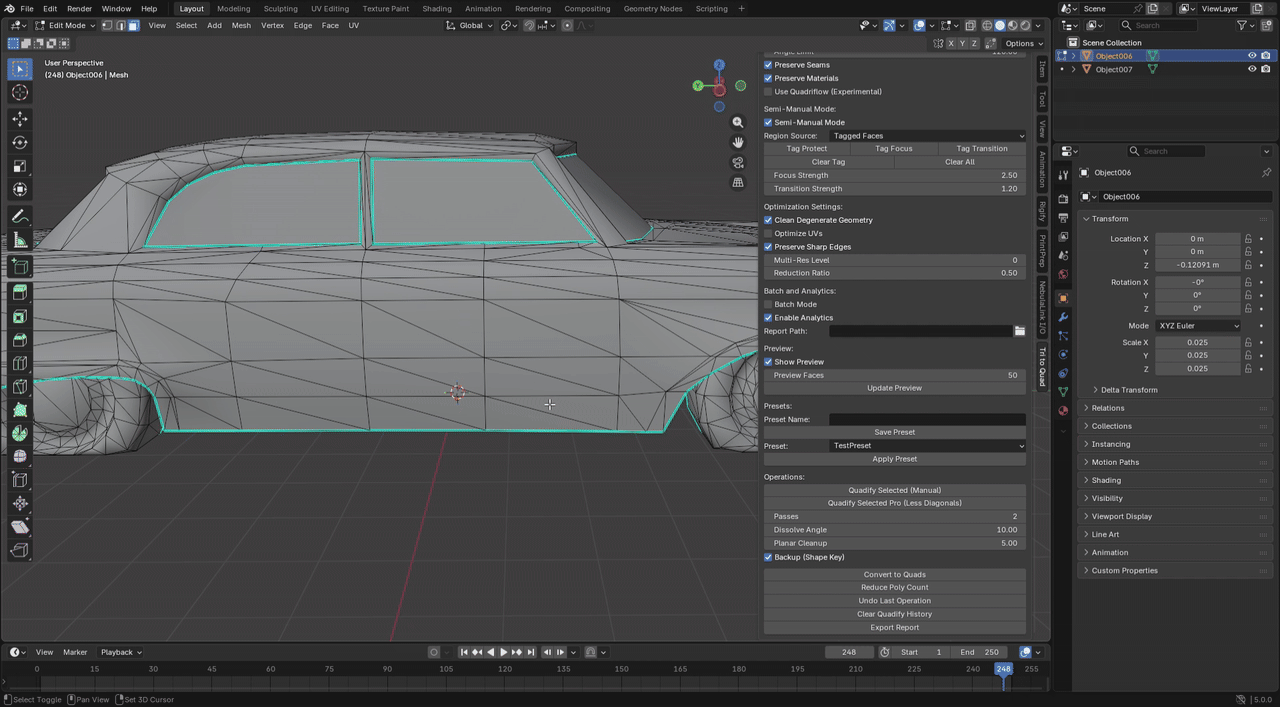The height and width of the screenshot is (707, 1280).
Task: Click the Apply Preset button
Action: [894, 459]
